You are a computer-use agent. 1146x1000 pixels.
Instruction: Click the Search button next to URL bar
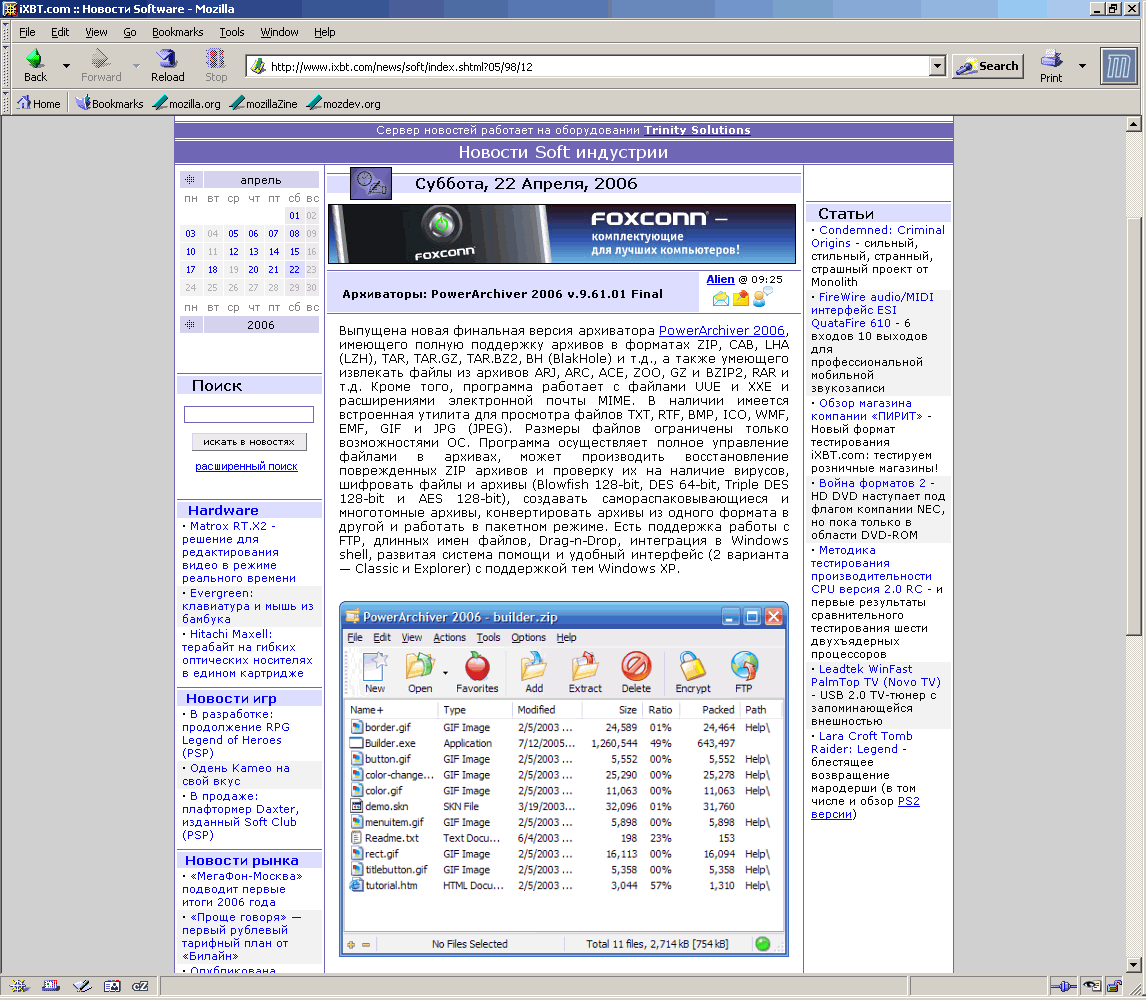tap(988, 67)
